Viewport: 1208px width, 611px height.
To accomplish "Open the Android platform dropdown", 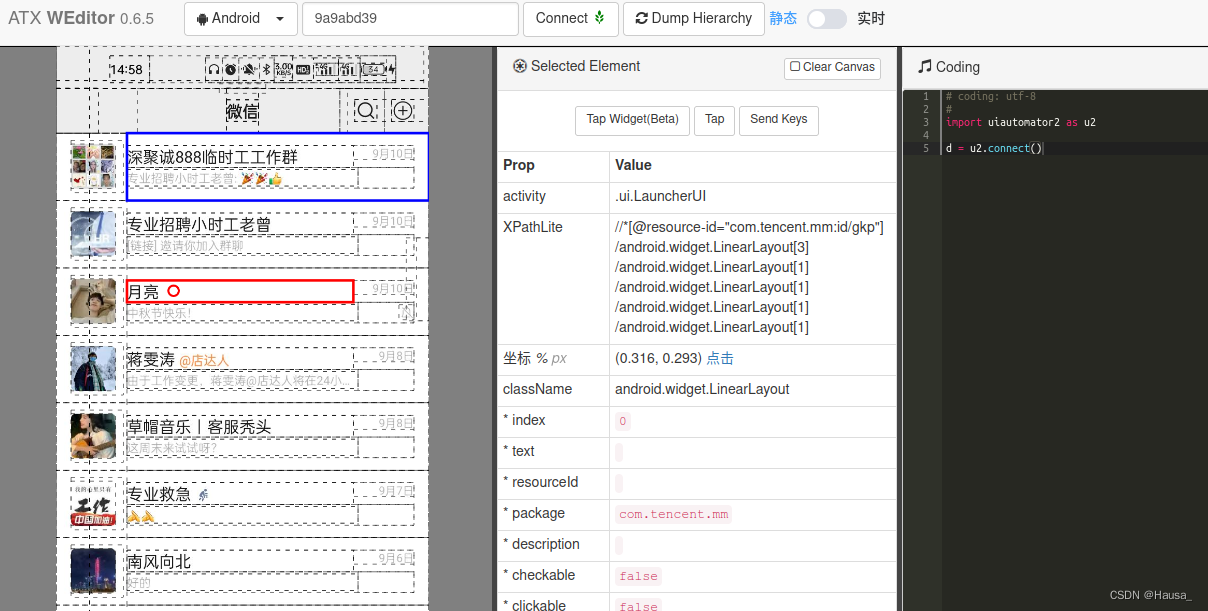I will point(241,18).
